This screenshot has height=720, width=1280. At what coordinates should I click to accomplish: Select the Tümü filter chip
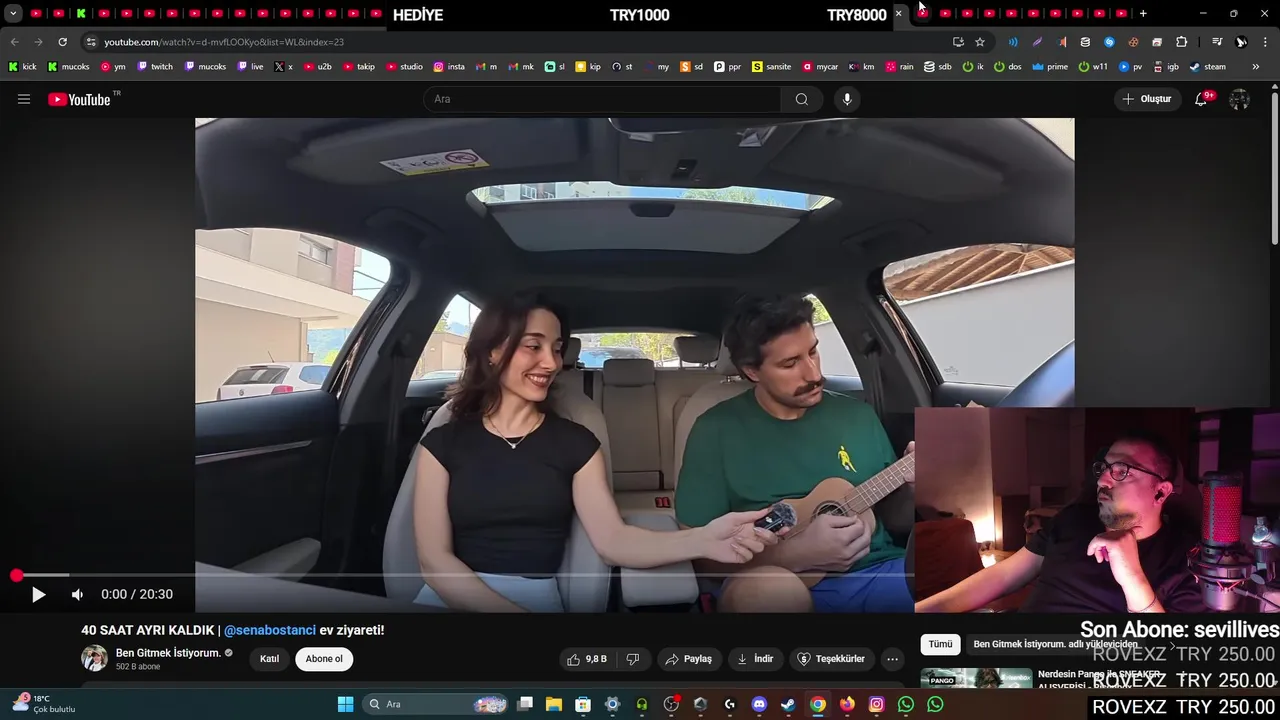click(x=940, y=644)
